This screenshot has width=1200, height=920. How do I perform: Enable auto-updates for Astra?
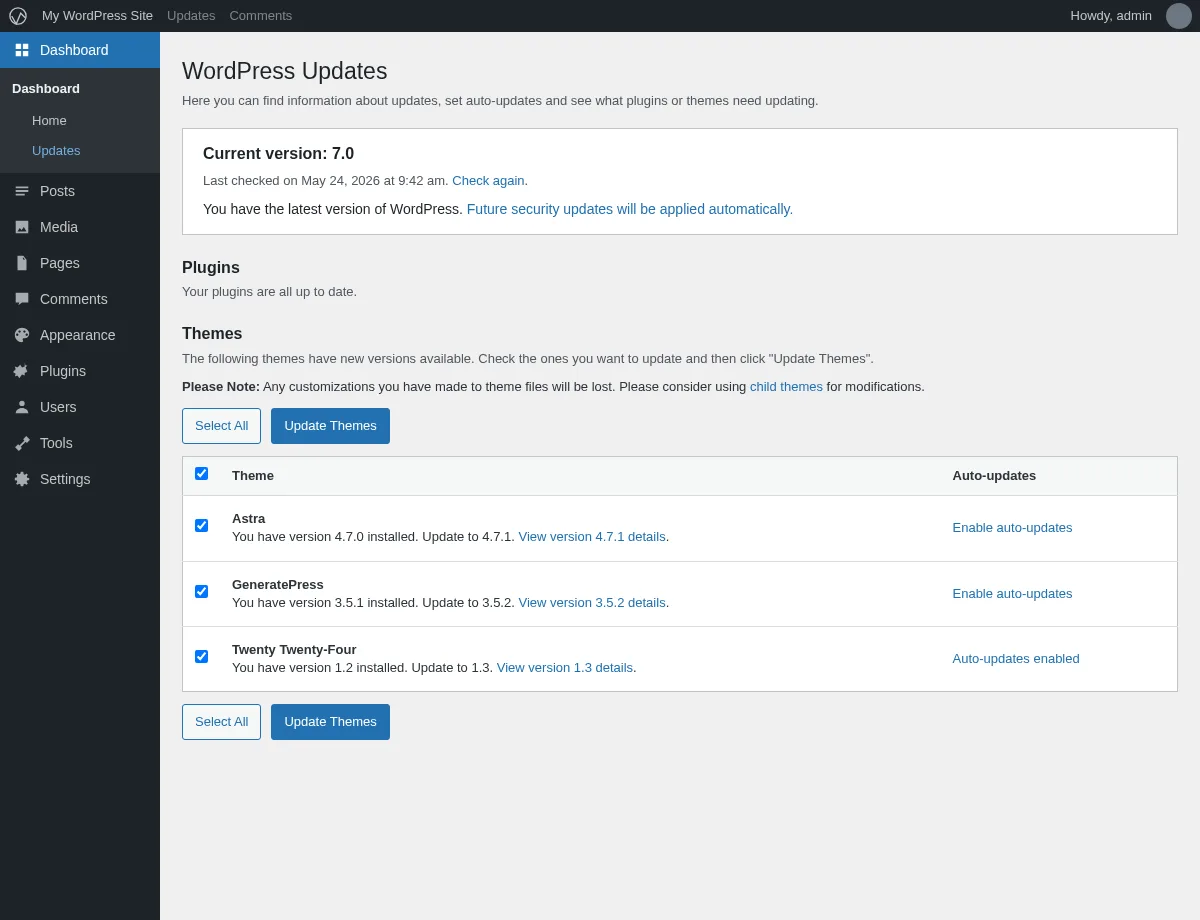(1012, 528)
